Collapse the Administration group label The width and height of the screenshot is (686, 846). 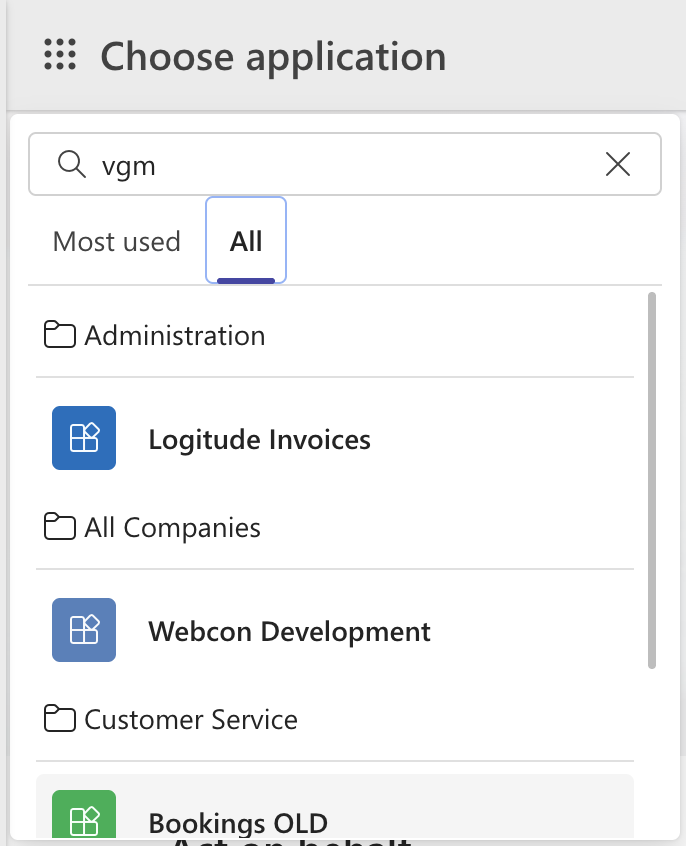click(175, 335)
